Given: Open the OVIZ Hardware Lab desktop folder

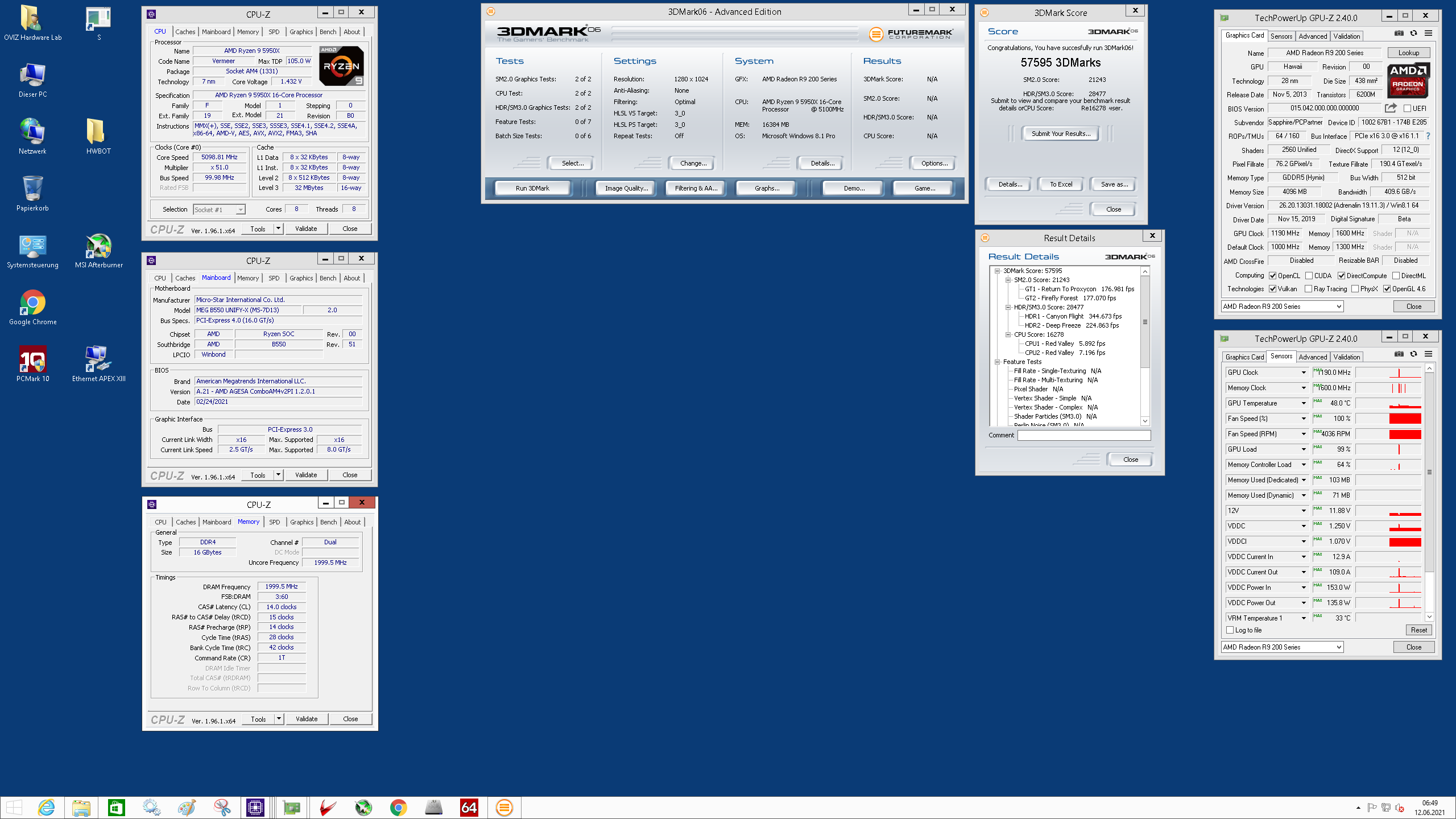Looking at the screenshot, I should pos(32,23).
